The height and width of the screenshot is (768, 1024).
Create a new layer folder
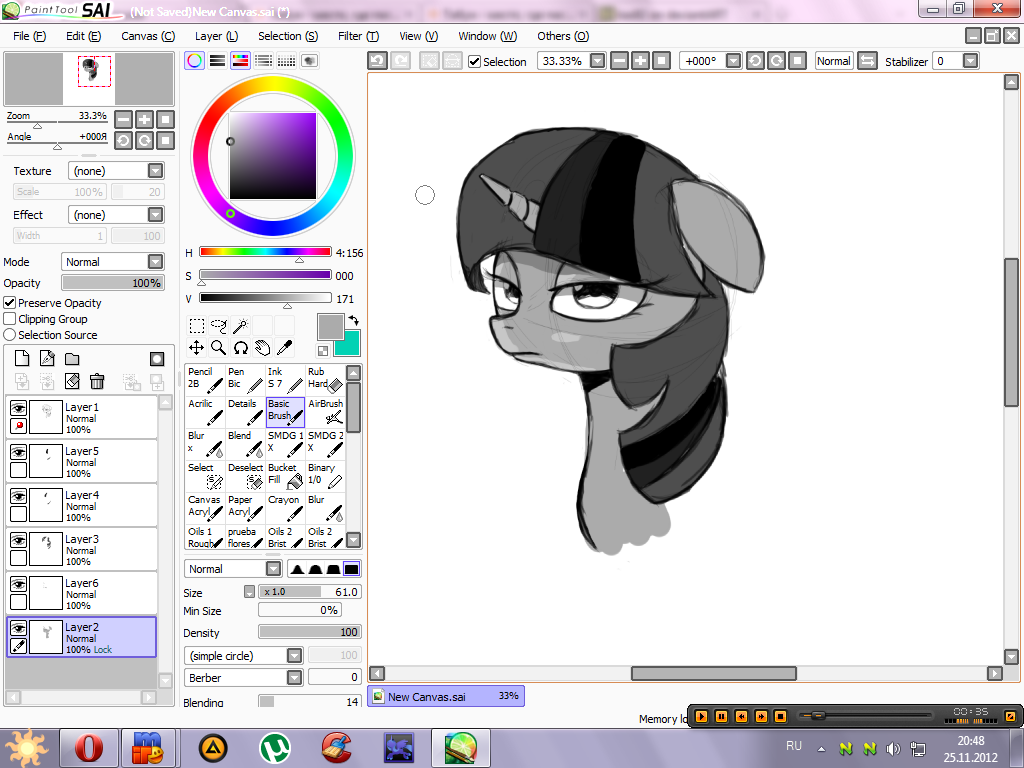(x=72, y=358)
